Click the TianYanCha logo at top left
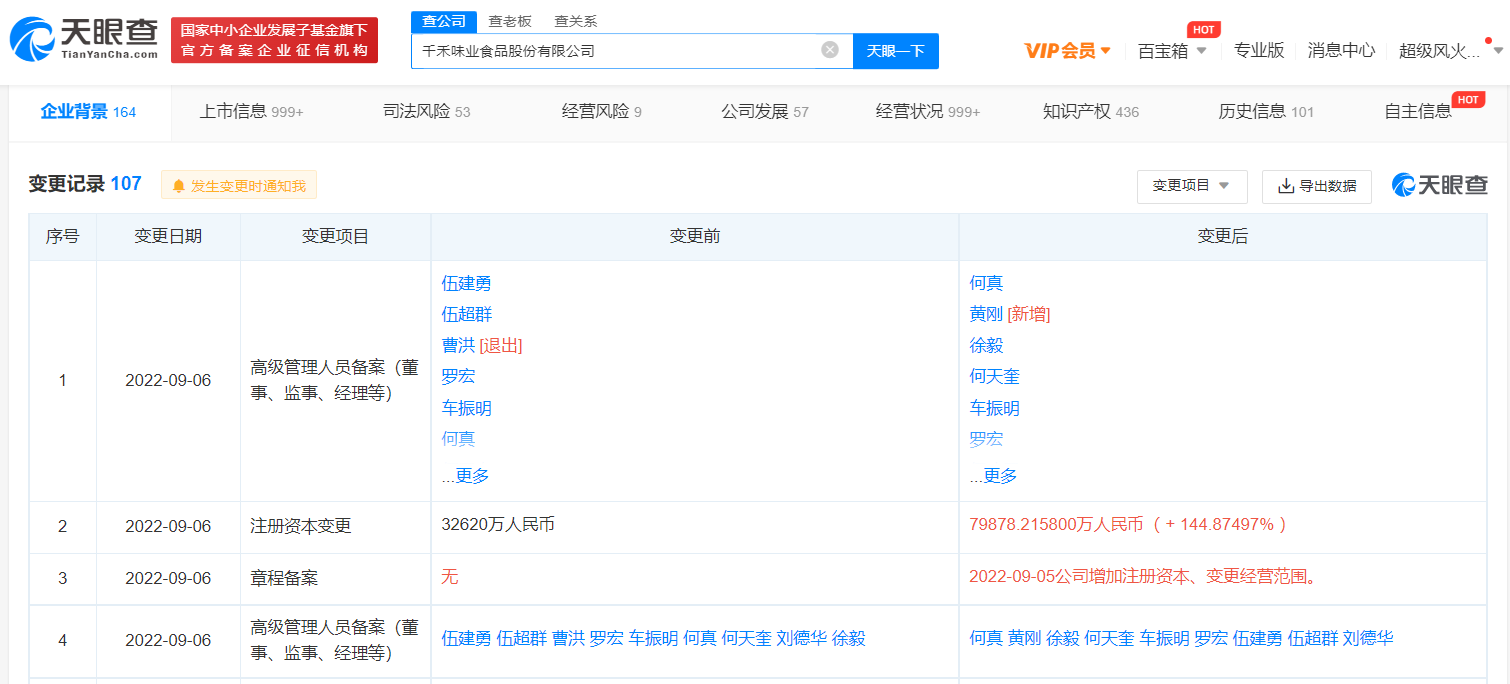This screenshot has width=1510, height=684. pyautogui.click(x=84, y=40)
